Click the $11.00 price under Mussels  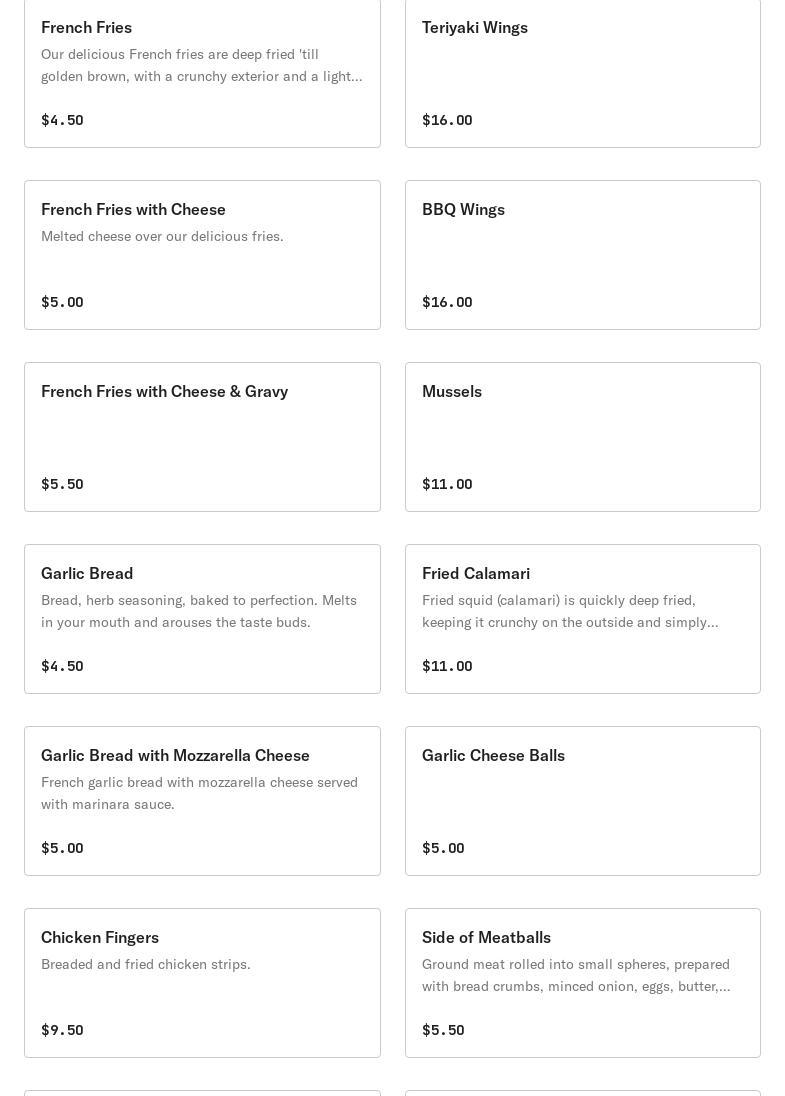447,484
